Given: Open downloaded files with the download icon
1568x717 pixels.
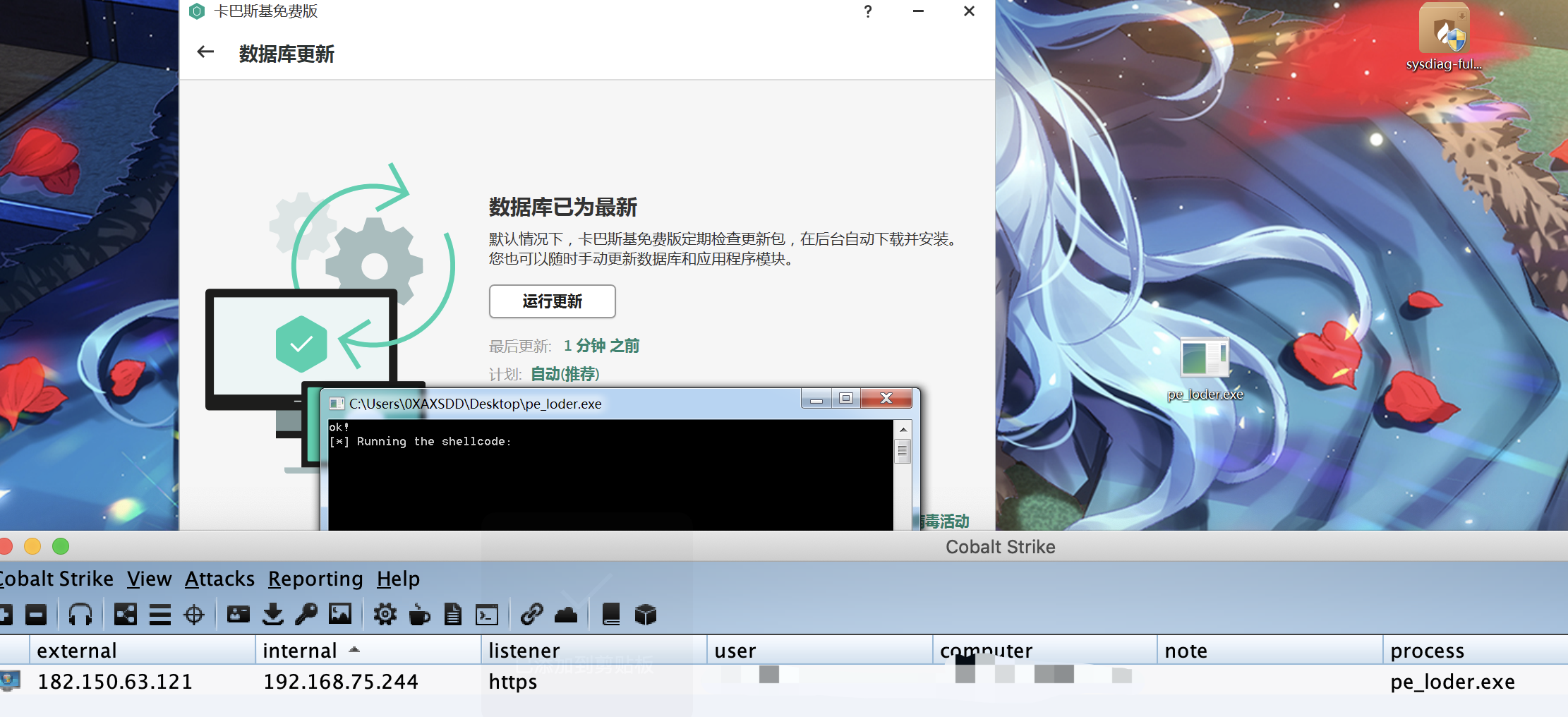Looking at the screenshot, I should coord(273,614).
